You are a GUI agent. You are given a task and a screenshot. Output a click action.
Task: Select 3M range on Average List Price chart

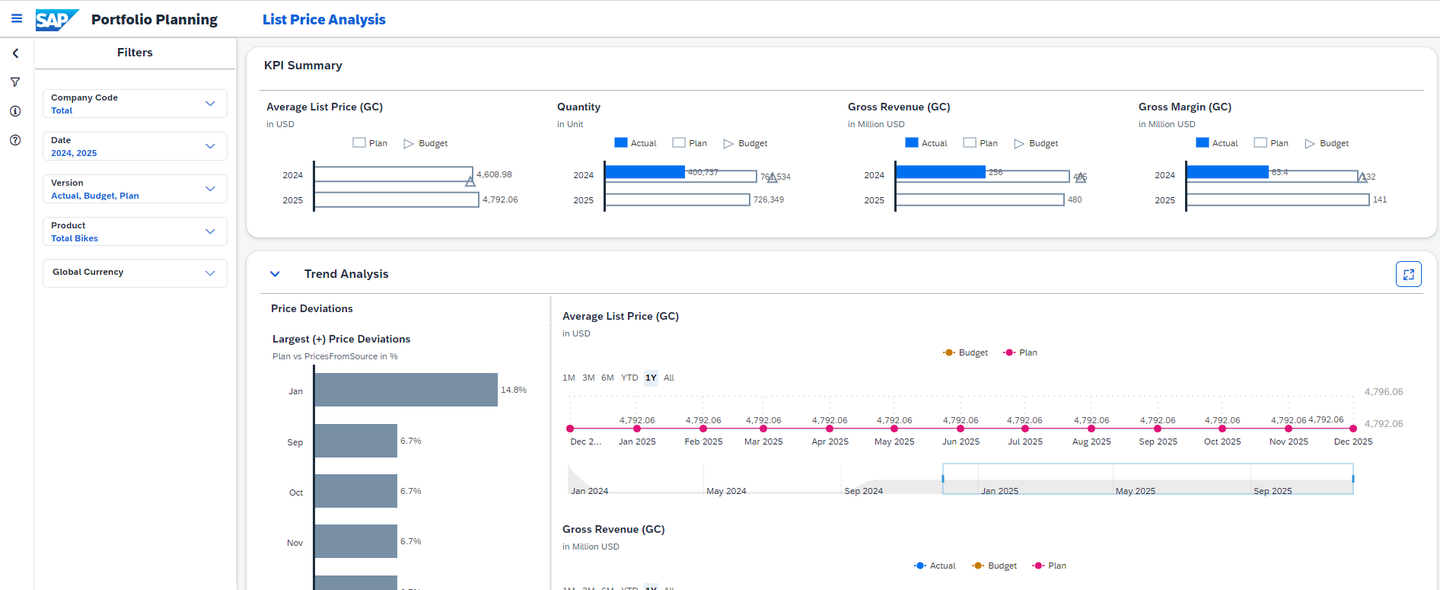point(589,378)
